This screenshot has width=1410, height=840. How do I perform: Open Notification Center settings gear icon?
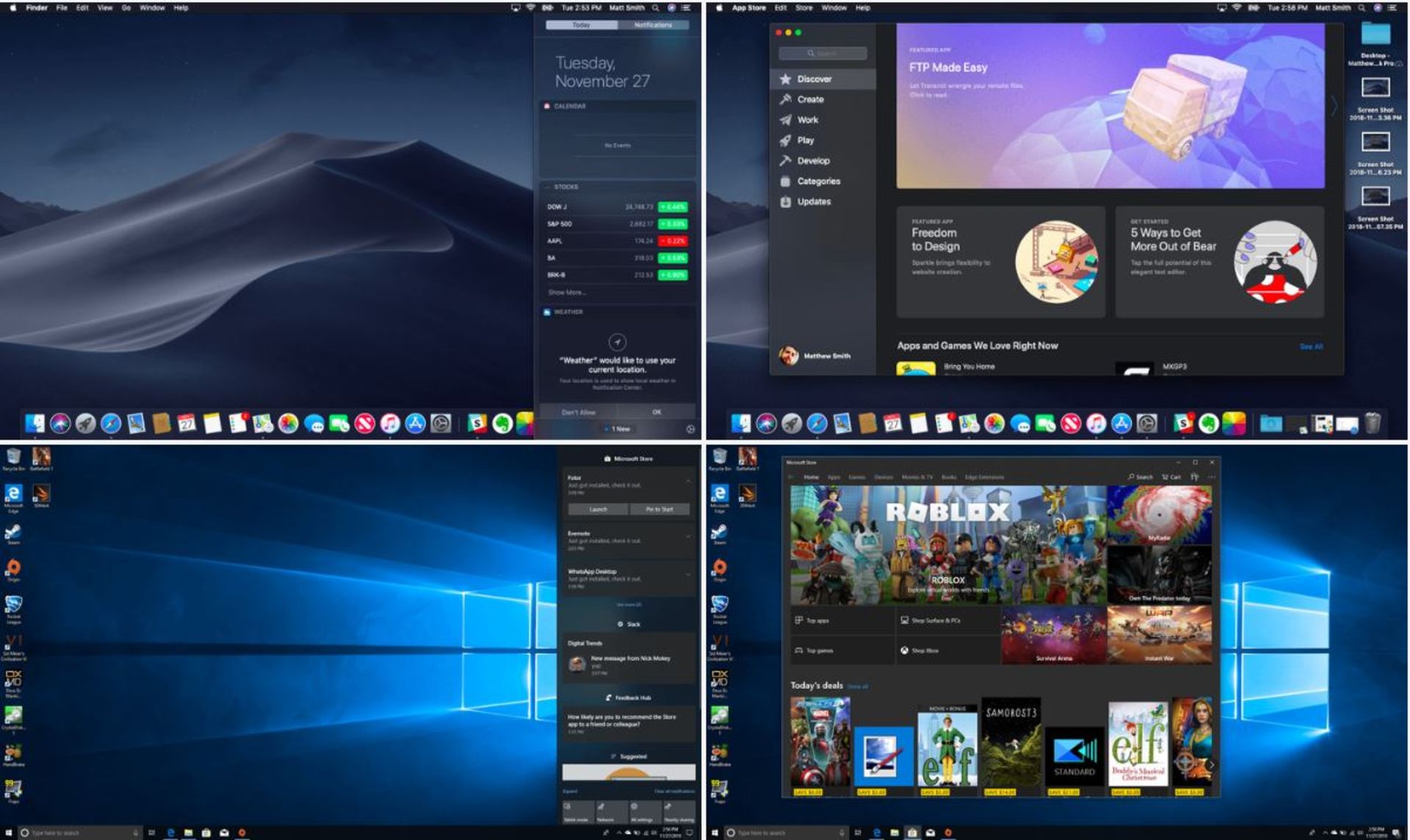pyautogui.click(x=690, y=429)
